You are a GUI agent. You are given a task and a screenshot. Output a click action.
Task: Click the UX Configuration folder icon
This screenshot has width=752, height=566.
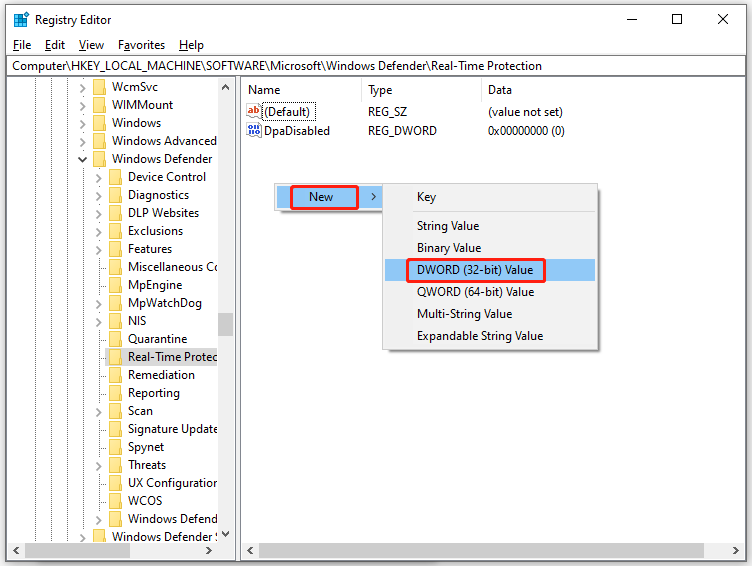pyautogui.click(x=116, y=483)
